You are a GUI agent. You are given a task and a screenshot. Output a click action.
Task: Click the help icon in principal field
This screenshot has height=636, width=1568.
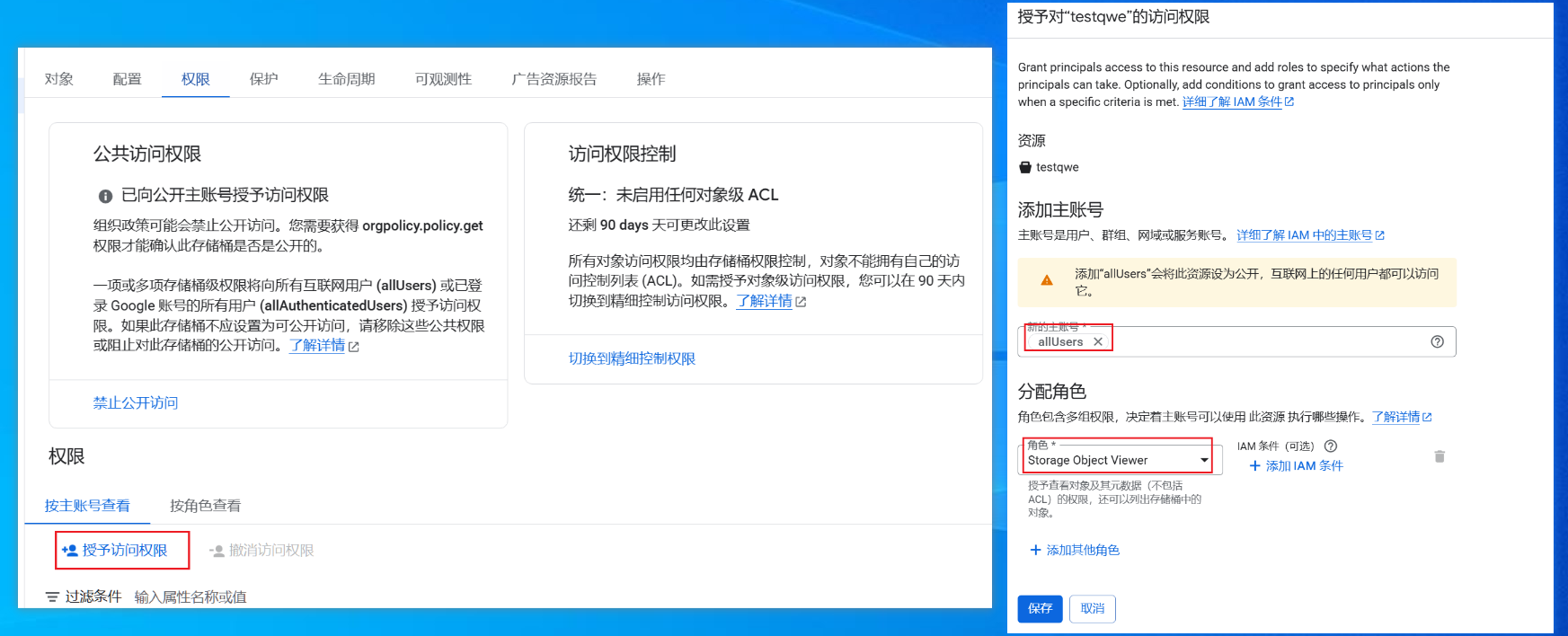tap(1437, 341)
